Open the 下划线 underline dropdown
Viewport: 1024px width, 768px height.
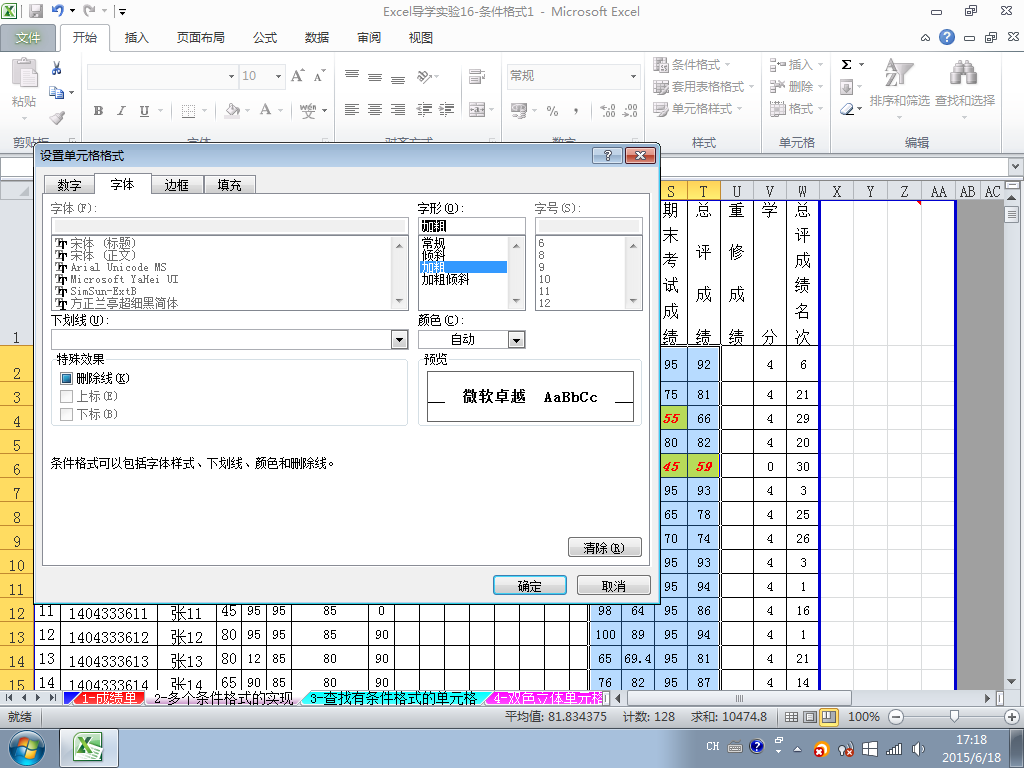click(x=400, y=339)
